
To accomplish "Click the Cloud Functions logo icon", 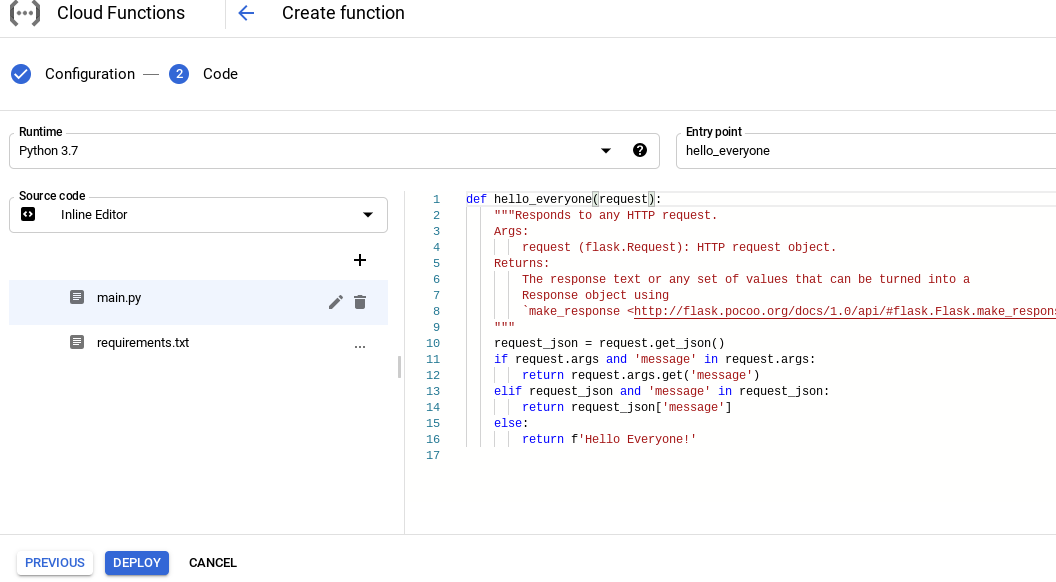I will pyautogui.click(x=25, y=13).
